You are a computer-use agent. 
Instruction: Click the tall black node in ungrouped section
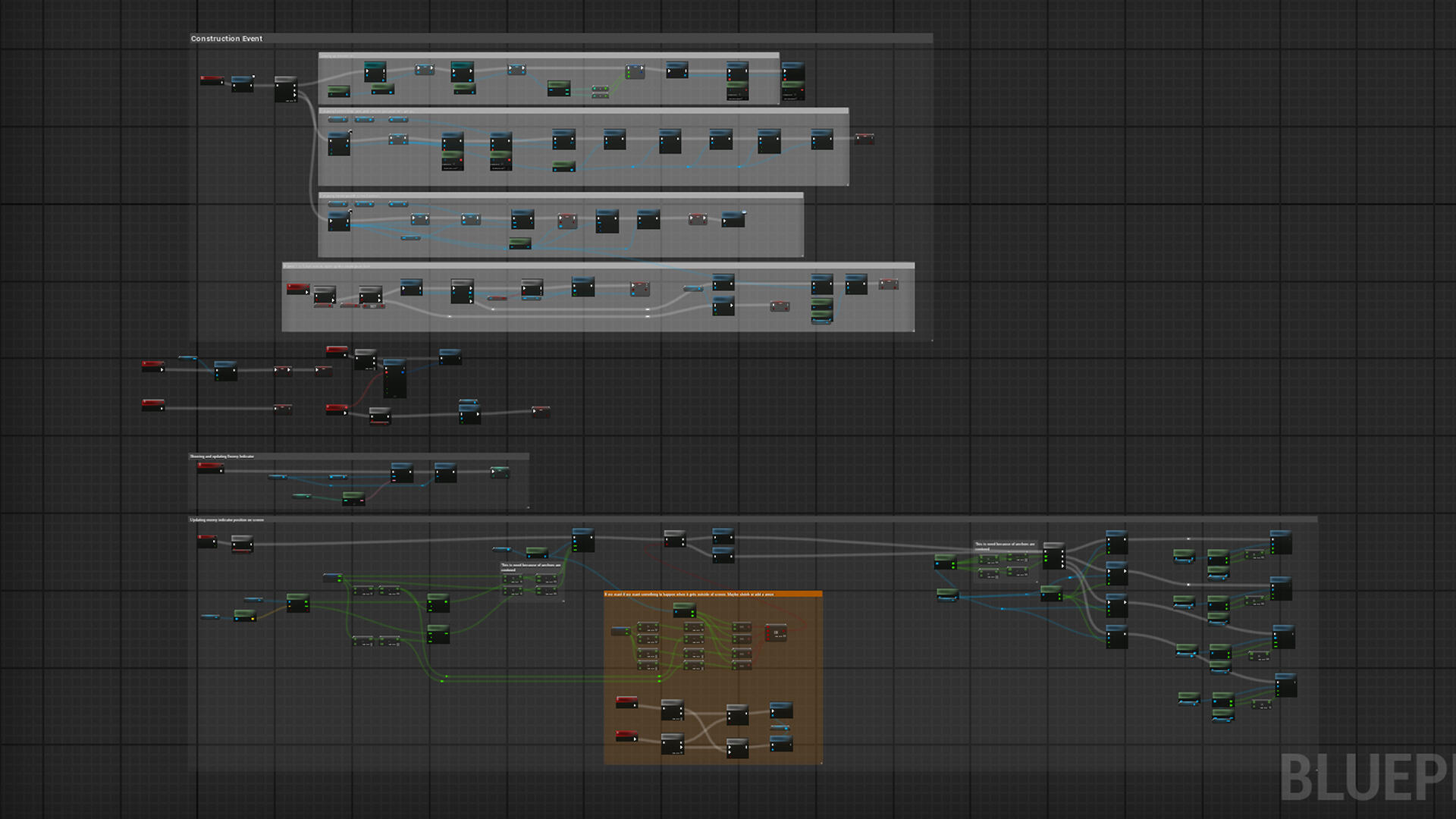click(x=394, y=379)
